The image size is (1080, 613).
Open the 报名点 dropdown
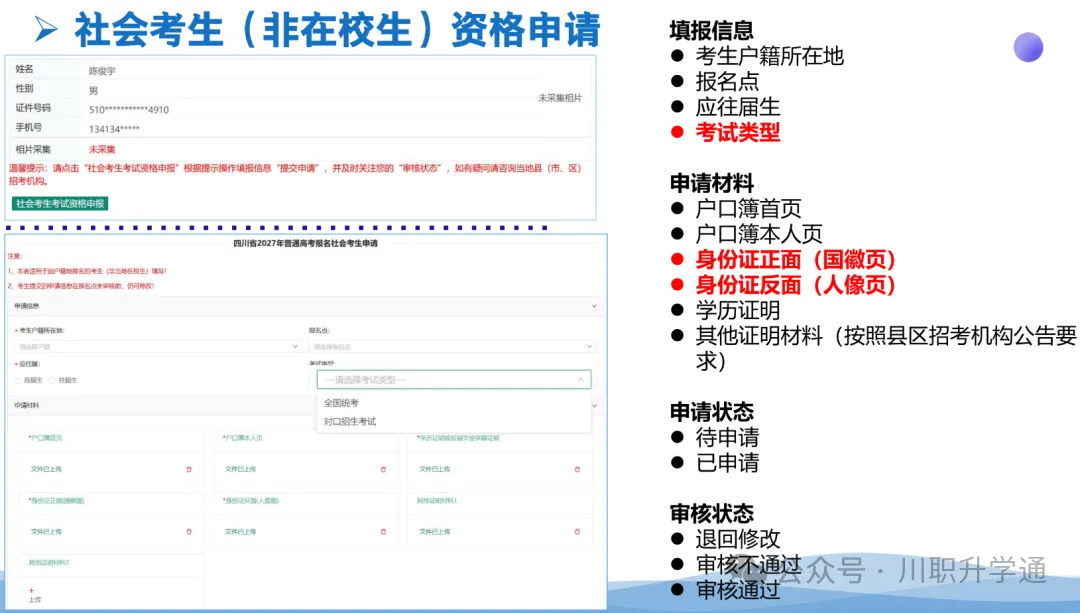(x=452, y=346)
